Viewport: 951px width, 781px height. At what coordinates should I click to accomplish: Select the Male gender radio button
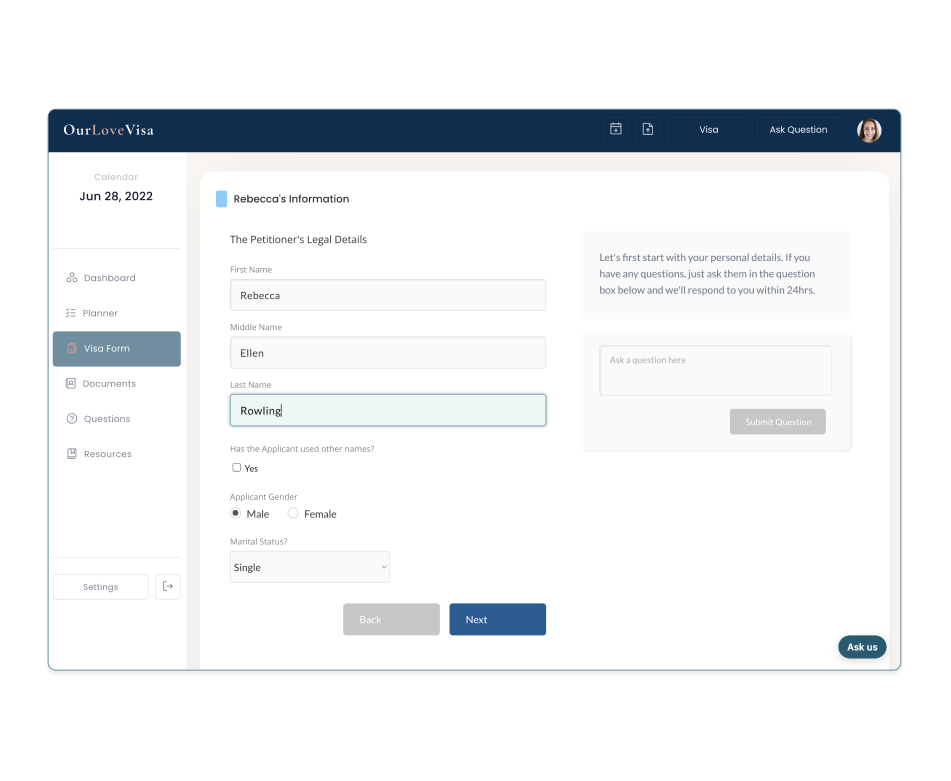(235, 513)
